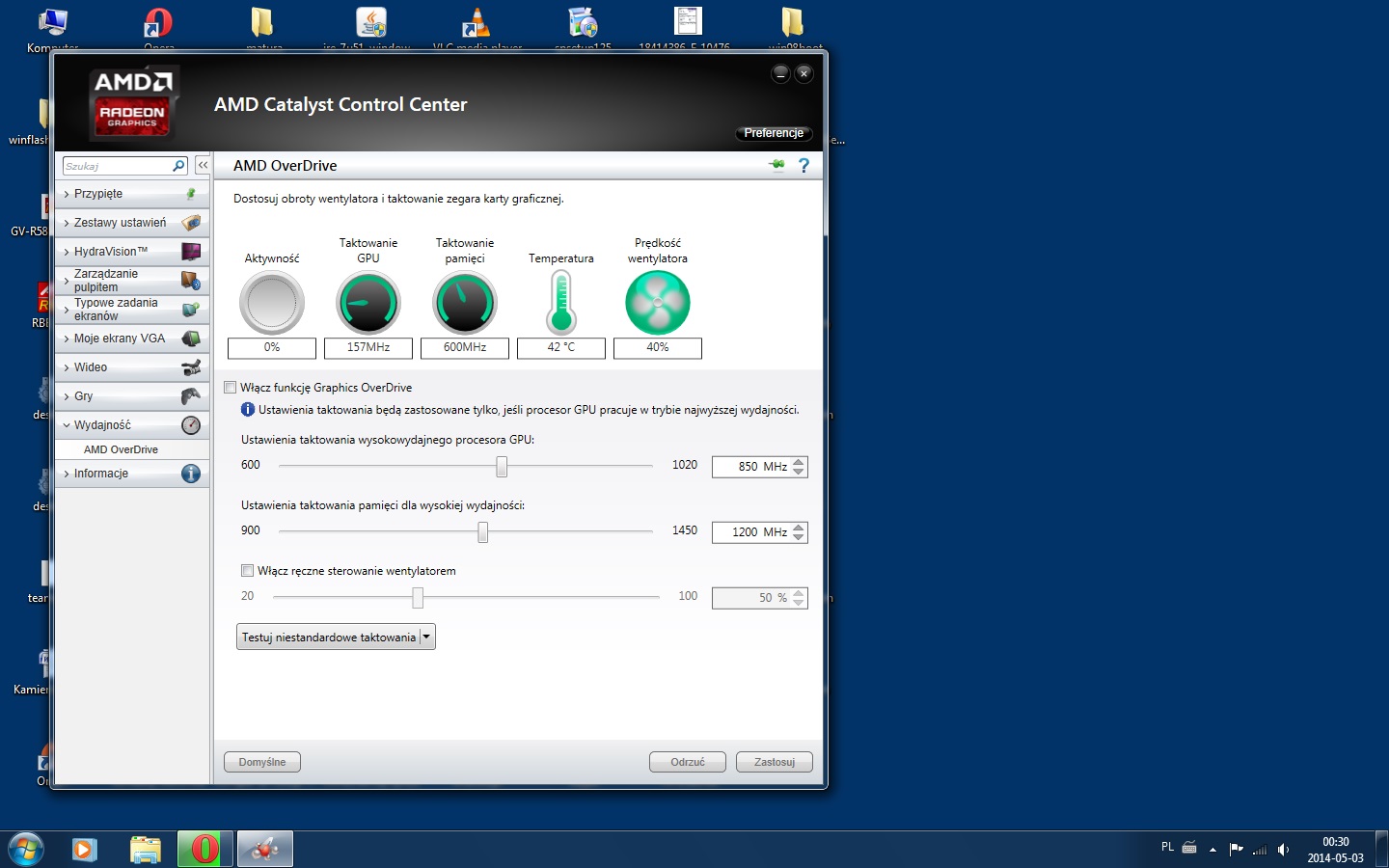Click the Taktowanie GPU clock gauge
This screenshot has height=868, width=1389.
tap(368, 303)
